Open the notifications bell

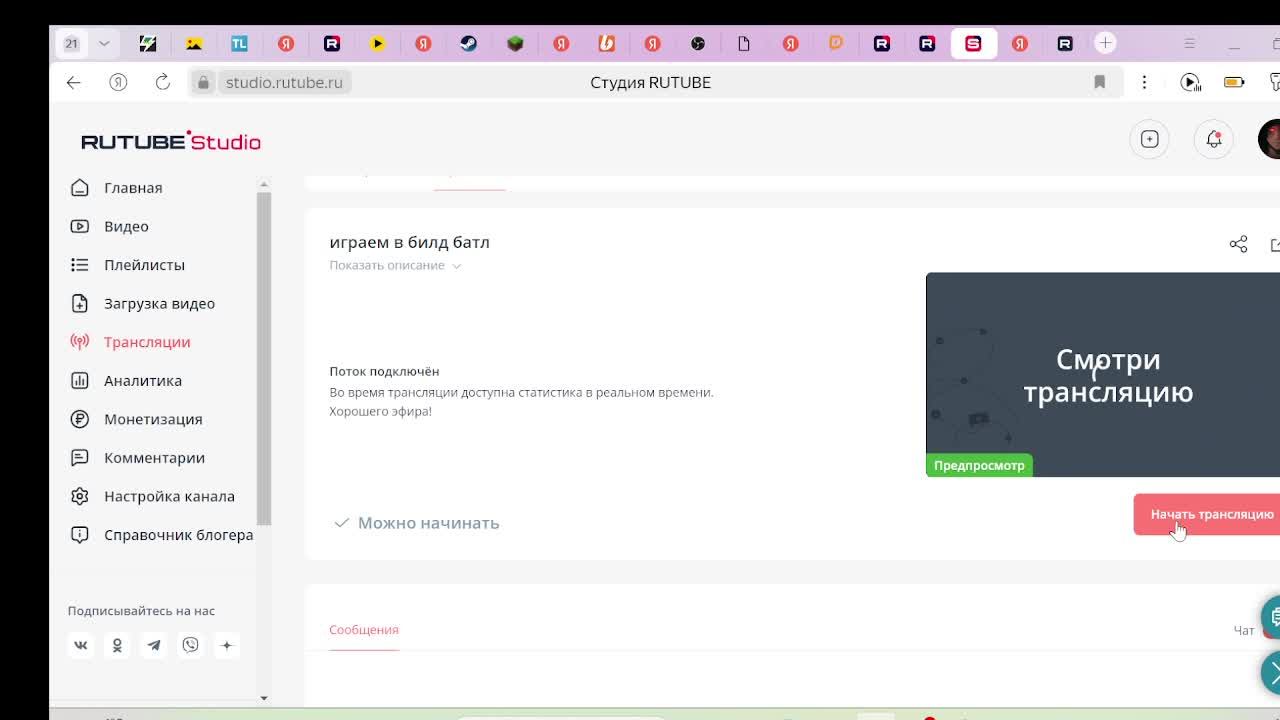click(1213, 139)
